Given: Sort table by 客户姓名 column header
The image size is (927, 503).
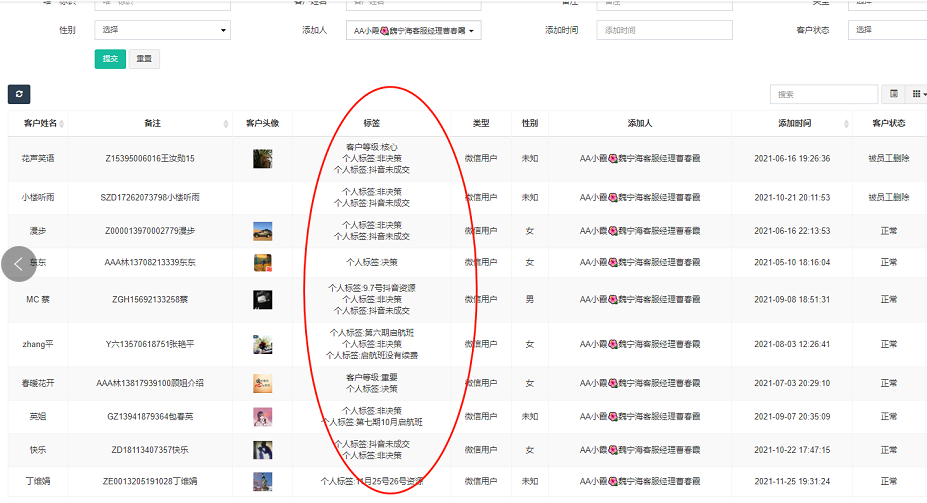Looking at the screenshot, I should (x=39, y=123).
